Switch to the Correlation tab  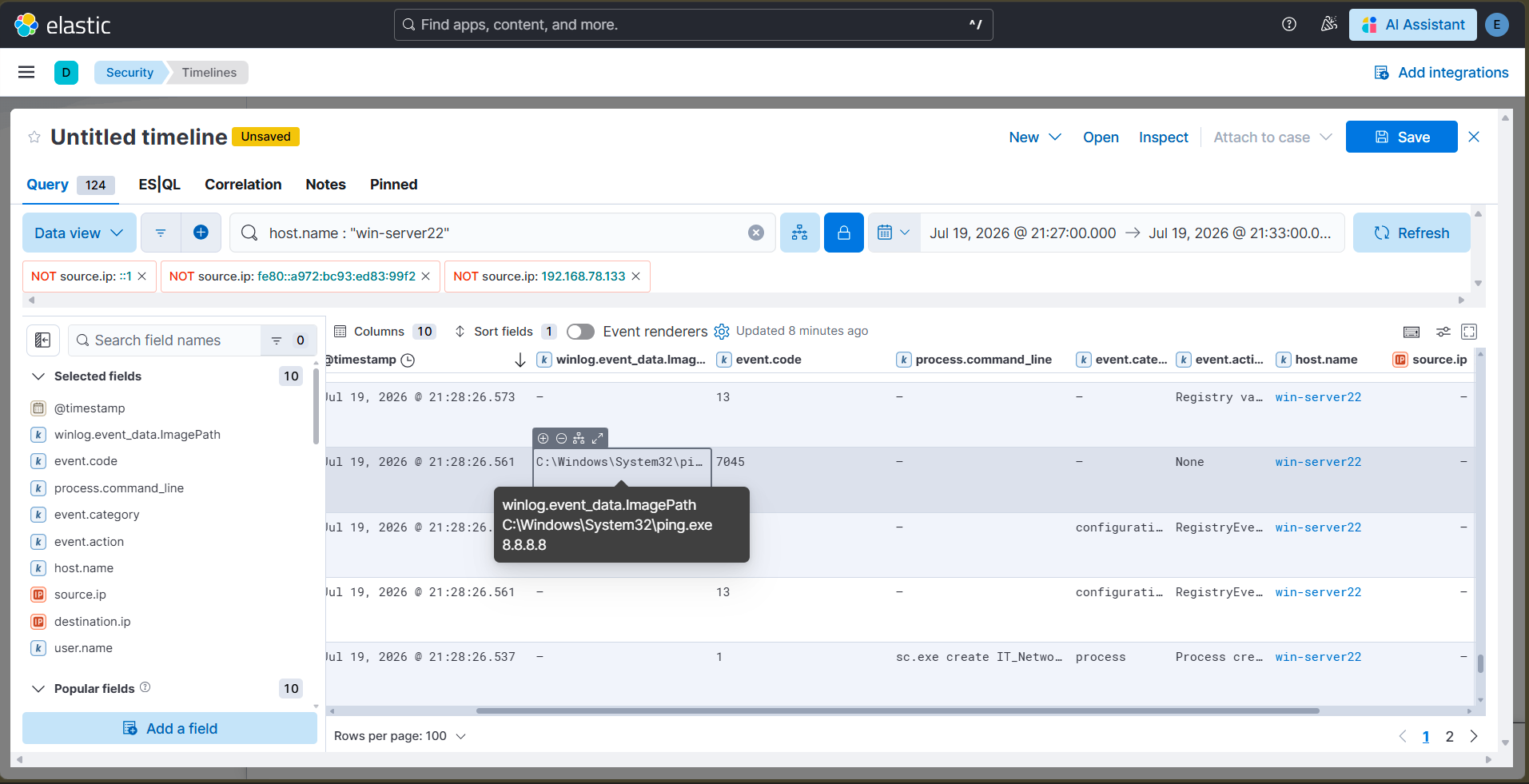coord(243,185)
